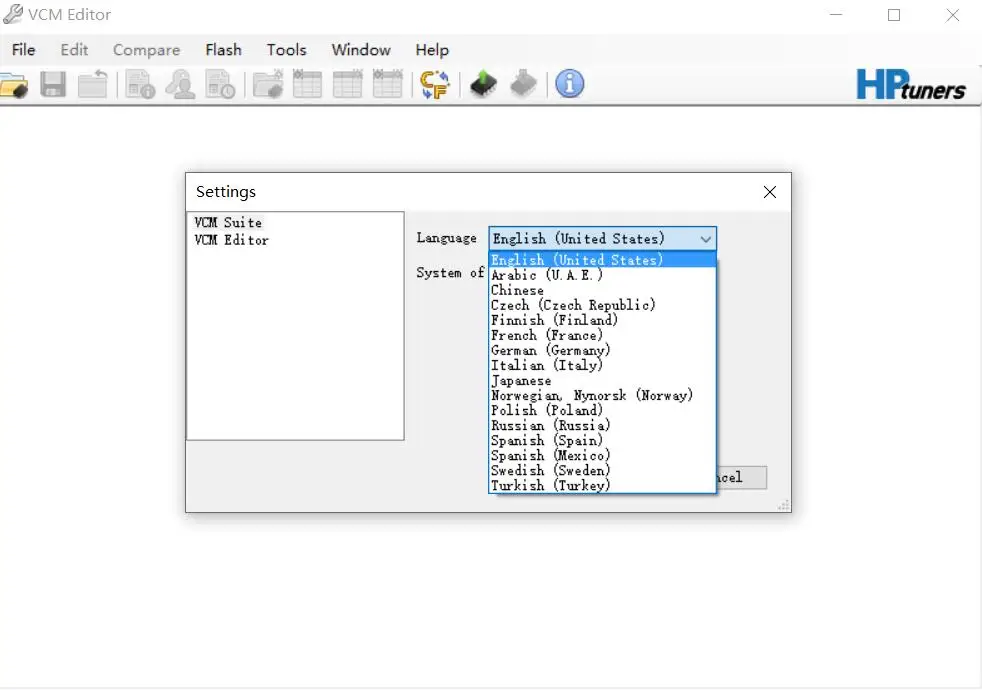Click the gray read vehicle chip icon
Image resolution: width=982 pixels, height=690 pixels.
pyautogui.click(x=524, y=84)
